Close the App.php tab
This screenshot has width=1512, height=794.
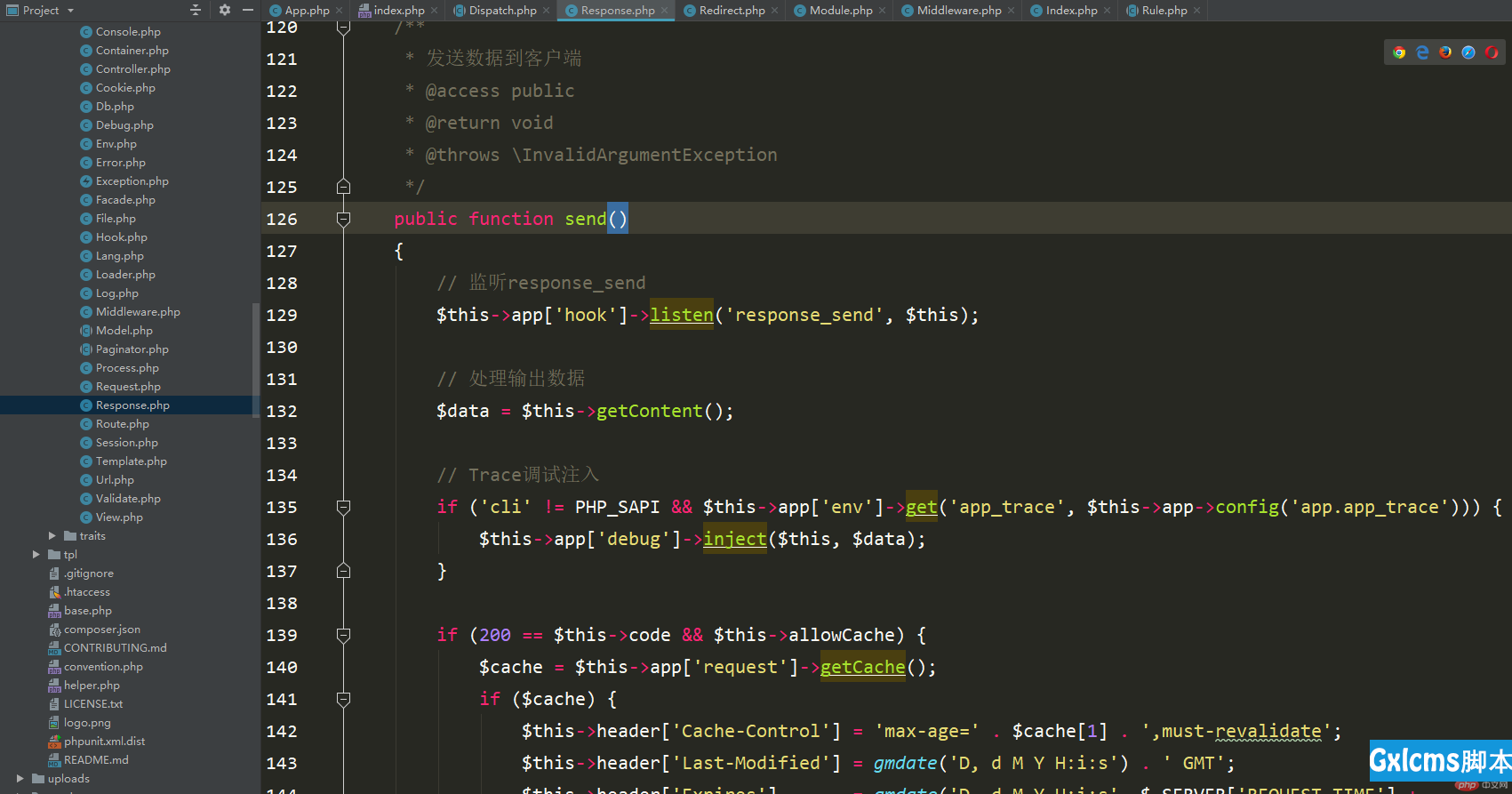coord(339,11)
